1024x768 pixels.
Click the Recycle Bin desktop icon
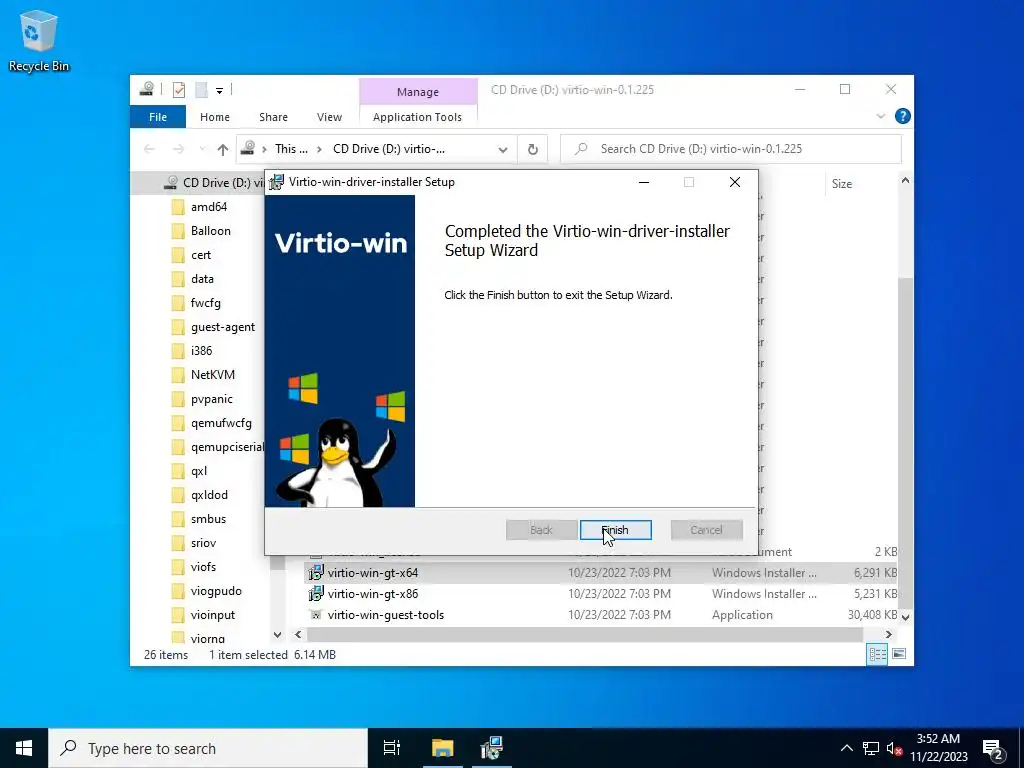[x=39, y=41]
